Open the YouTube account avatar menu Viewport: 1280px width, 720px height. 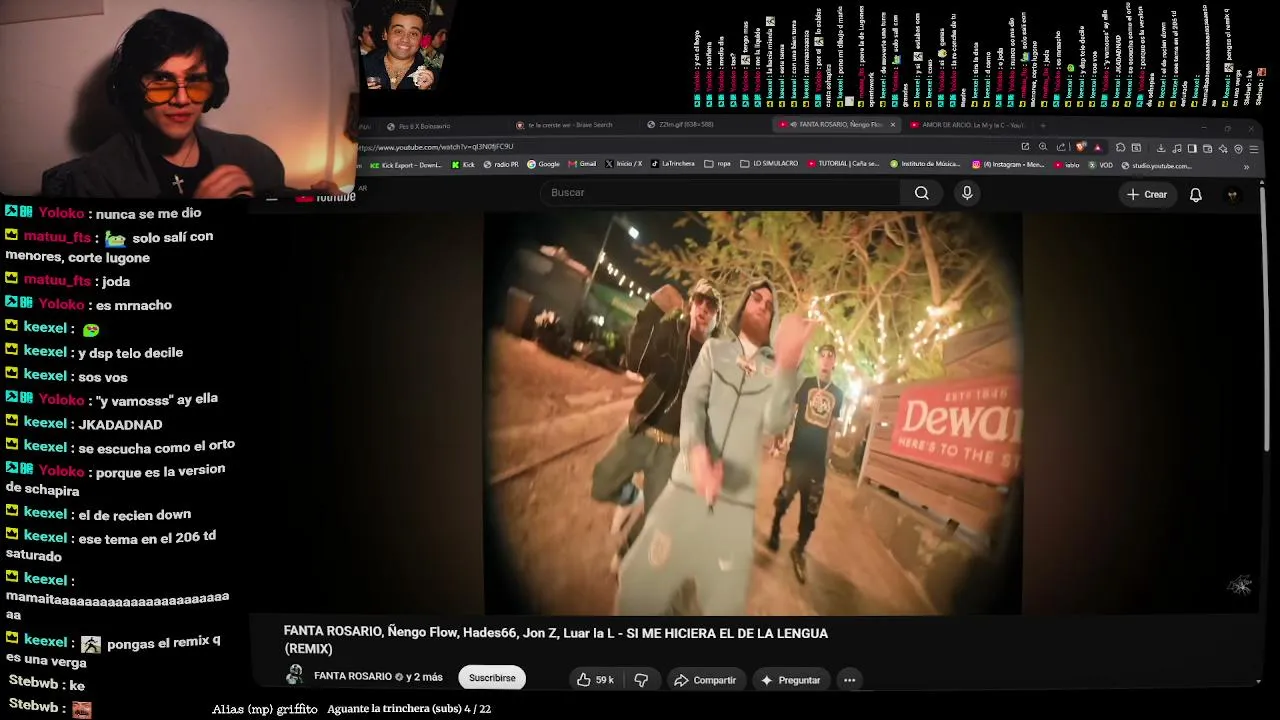1233,194
